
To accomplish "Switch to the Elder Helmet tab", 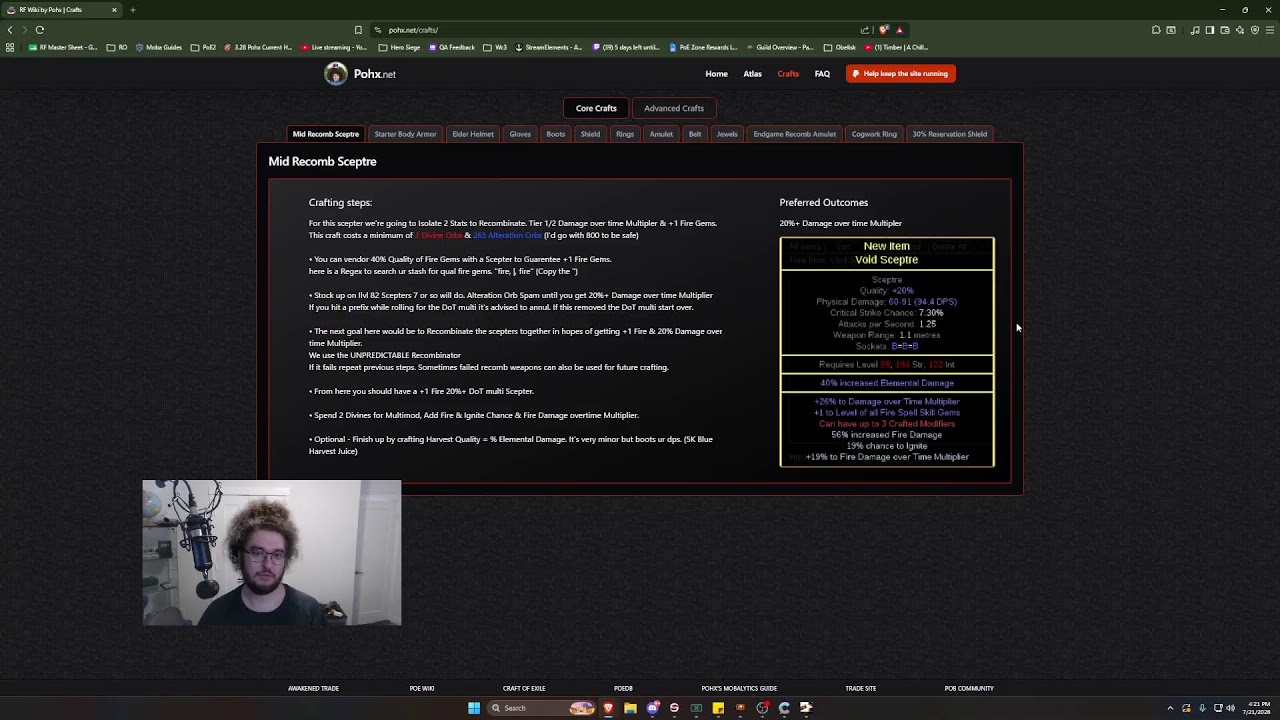I will [473, 134].
